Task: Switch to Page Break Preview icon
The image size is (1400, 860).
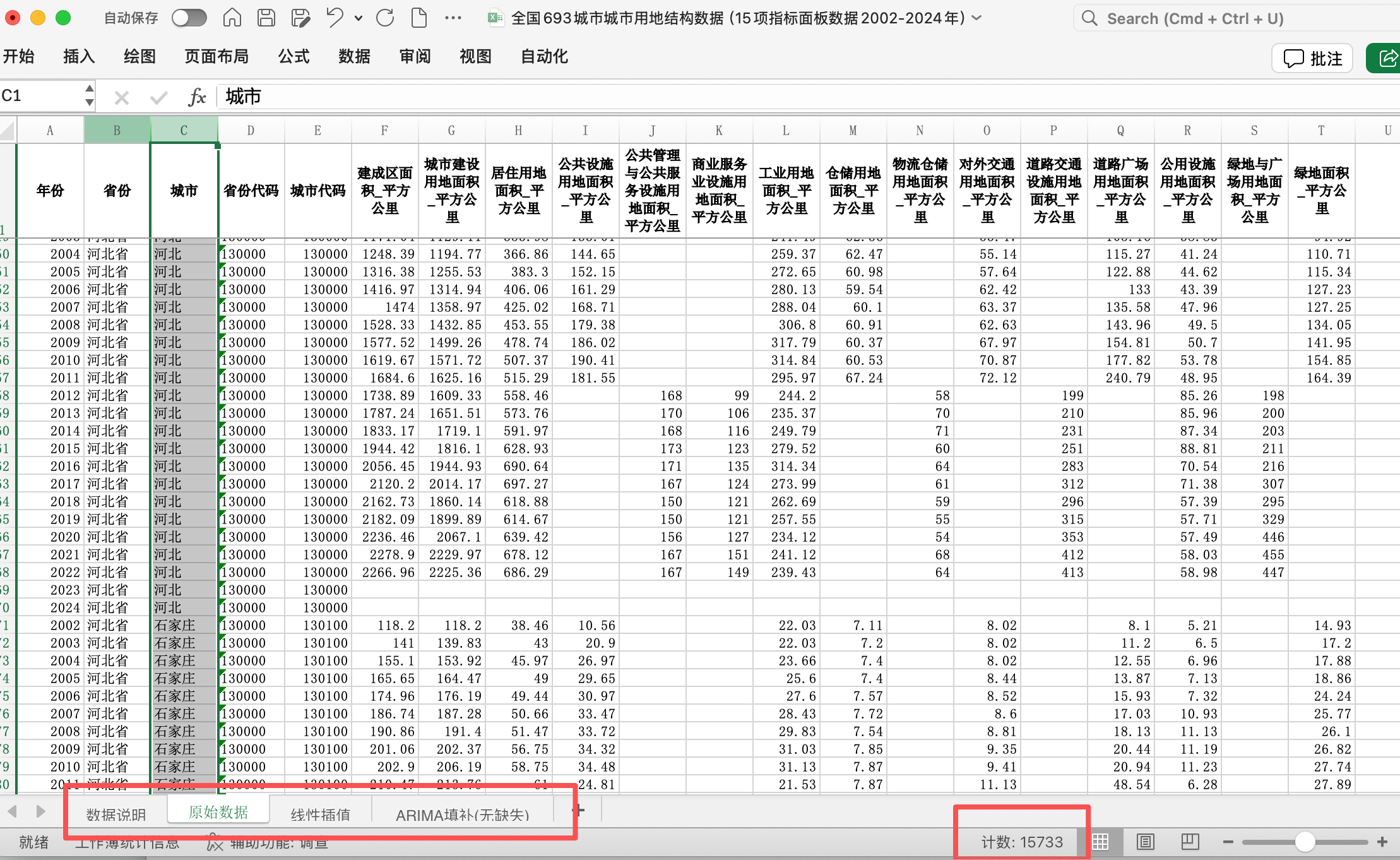Action: tap(1190, 842)
